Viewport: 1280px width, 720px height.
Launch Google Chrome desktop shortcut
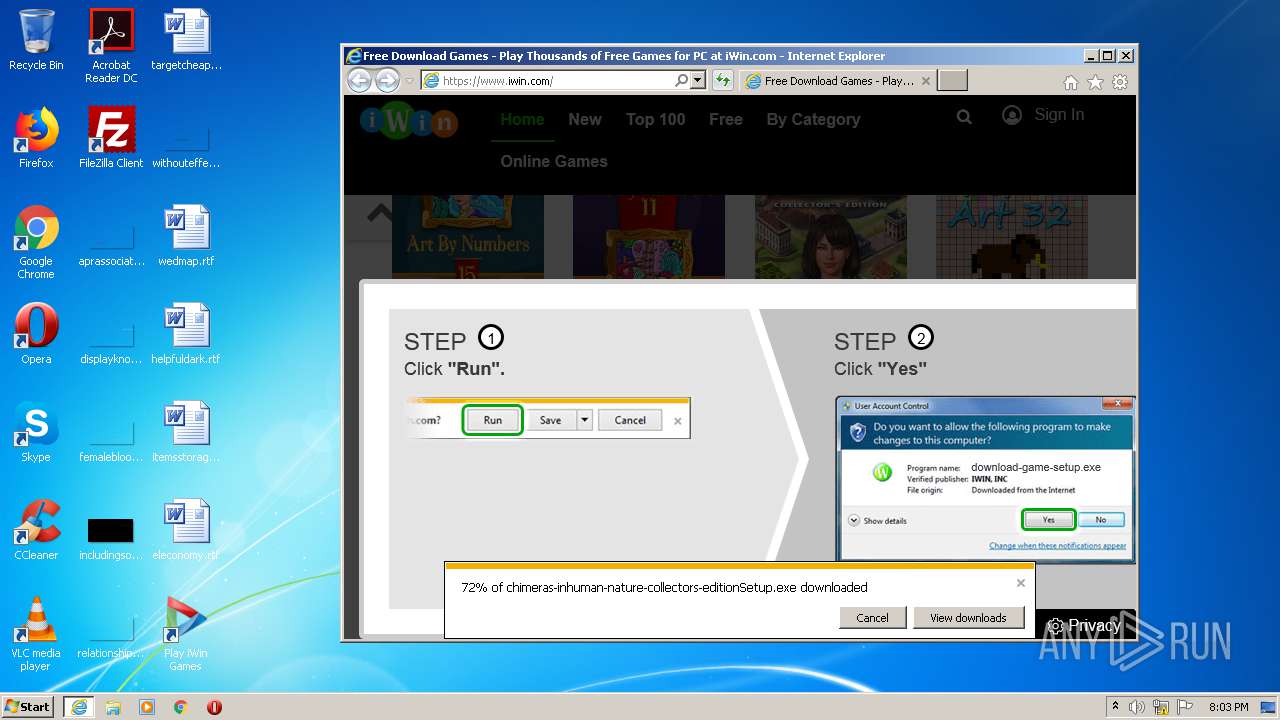click(36, 242)
